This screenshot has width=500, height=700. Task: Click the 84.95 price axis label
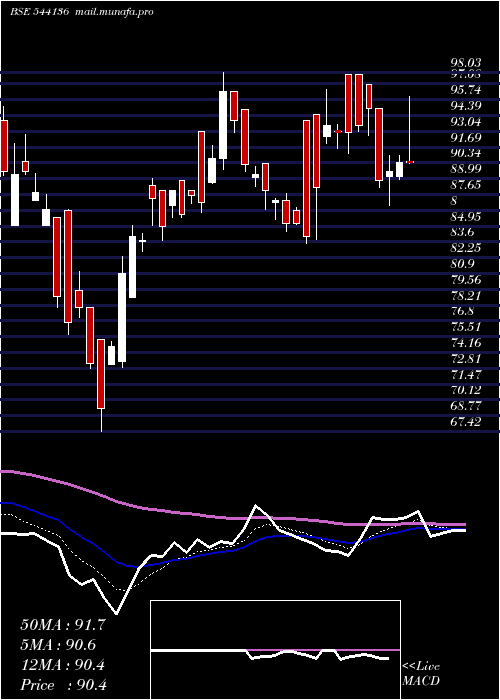[x=465, y=217]
